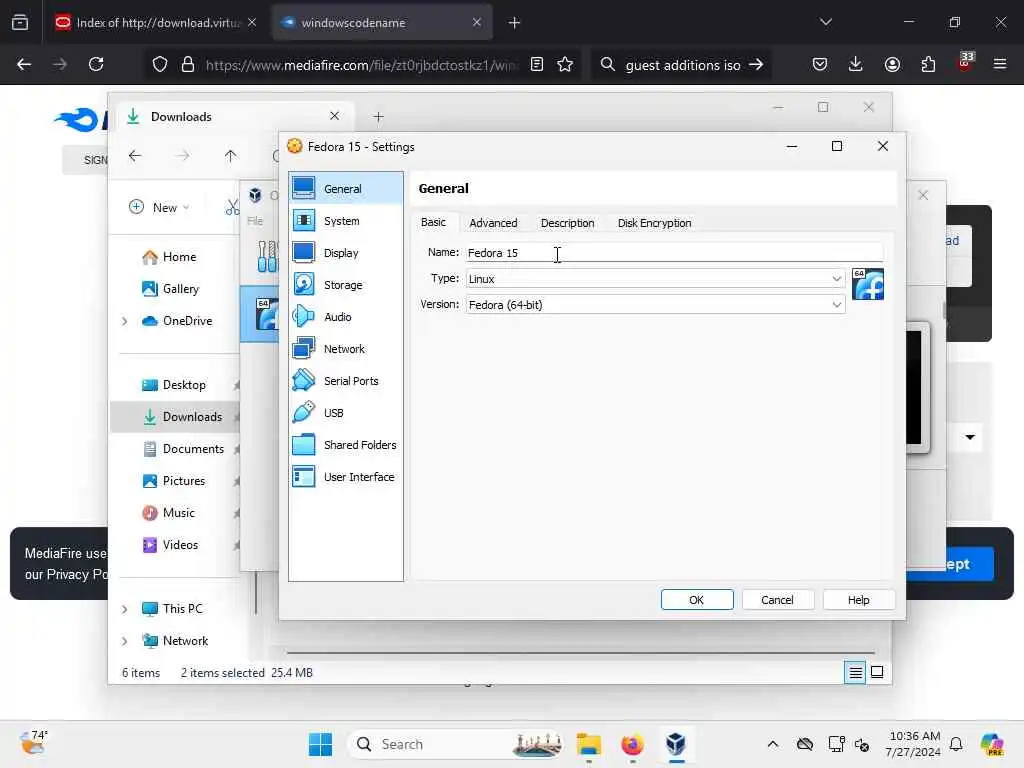Click the New button in File Explorer
Screen dimensions: 1024x768
(159, 207)
